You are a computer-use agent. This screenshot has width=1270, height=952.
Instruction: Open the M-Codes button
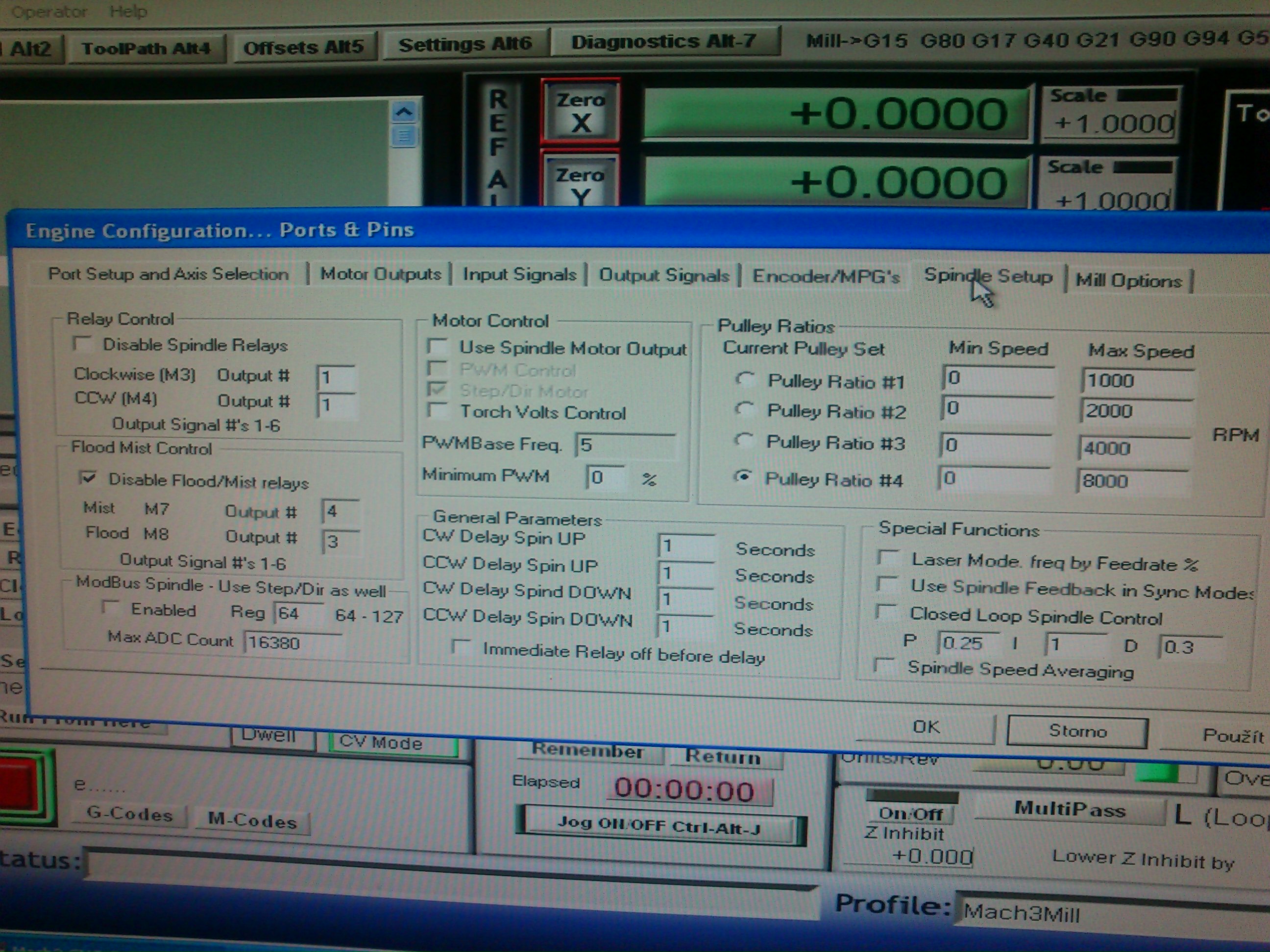(252, 821)
